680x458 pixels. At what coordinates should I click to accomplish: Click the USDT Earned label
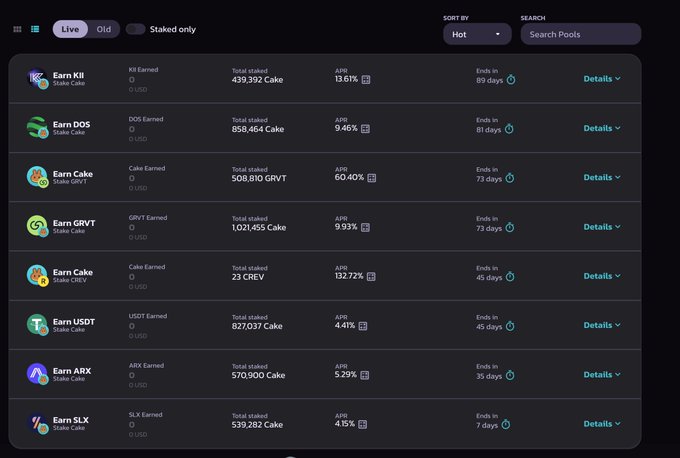(x=148, y=316)
